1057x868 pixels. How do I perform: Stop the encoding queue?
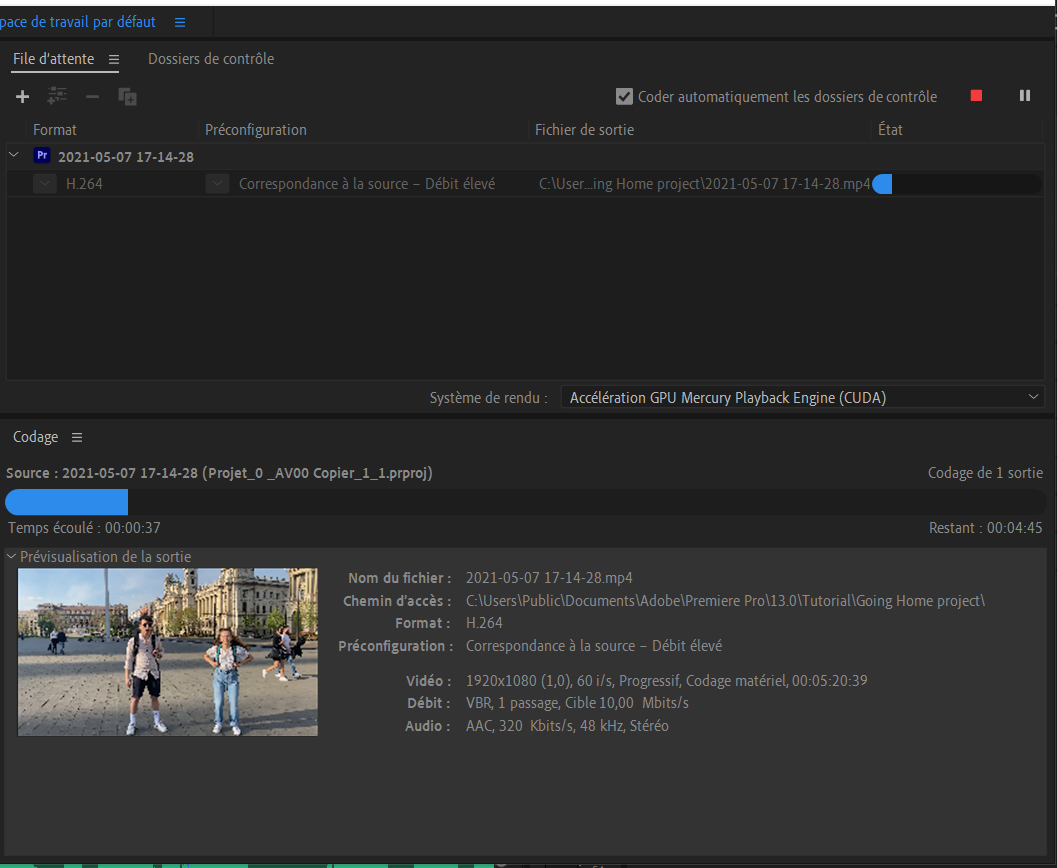point(976,96)
